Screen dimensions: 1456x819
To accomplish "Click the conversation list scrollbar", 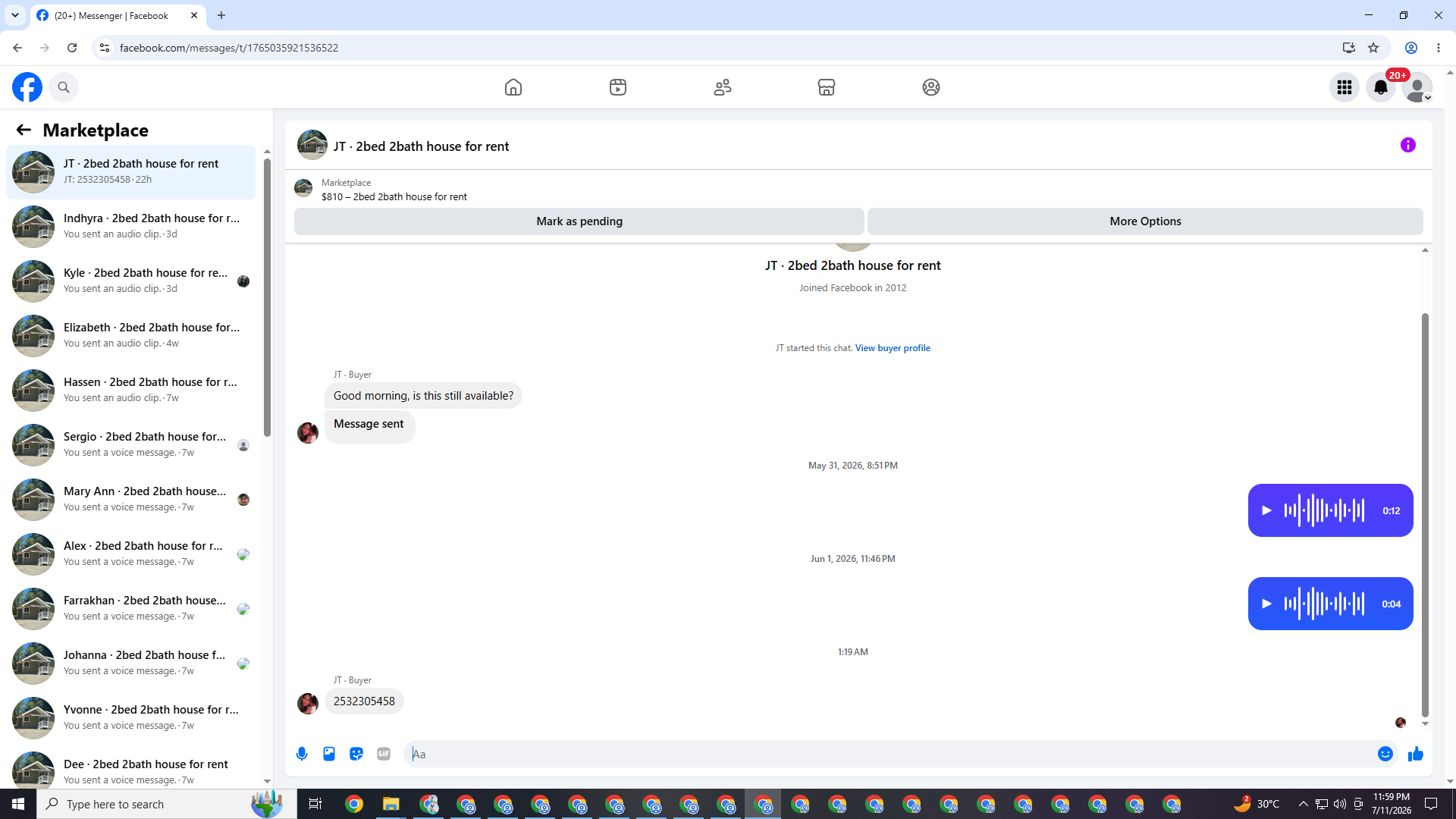I will (x=267, y=296).
